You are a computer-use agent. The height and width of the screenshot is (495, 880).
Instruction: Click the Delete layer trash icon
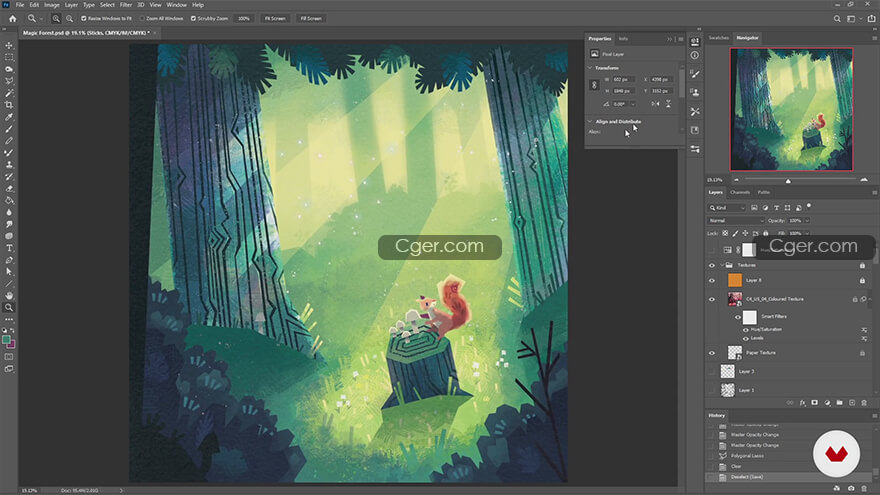[x=864, y=402]
